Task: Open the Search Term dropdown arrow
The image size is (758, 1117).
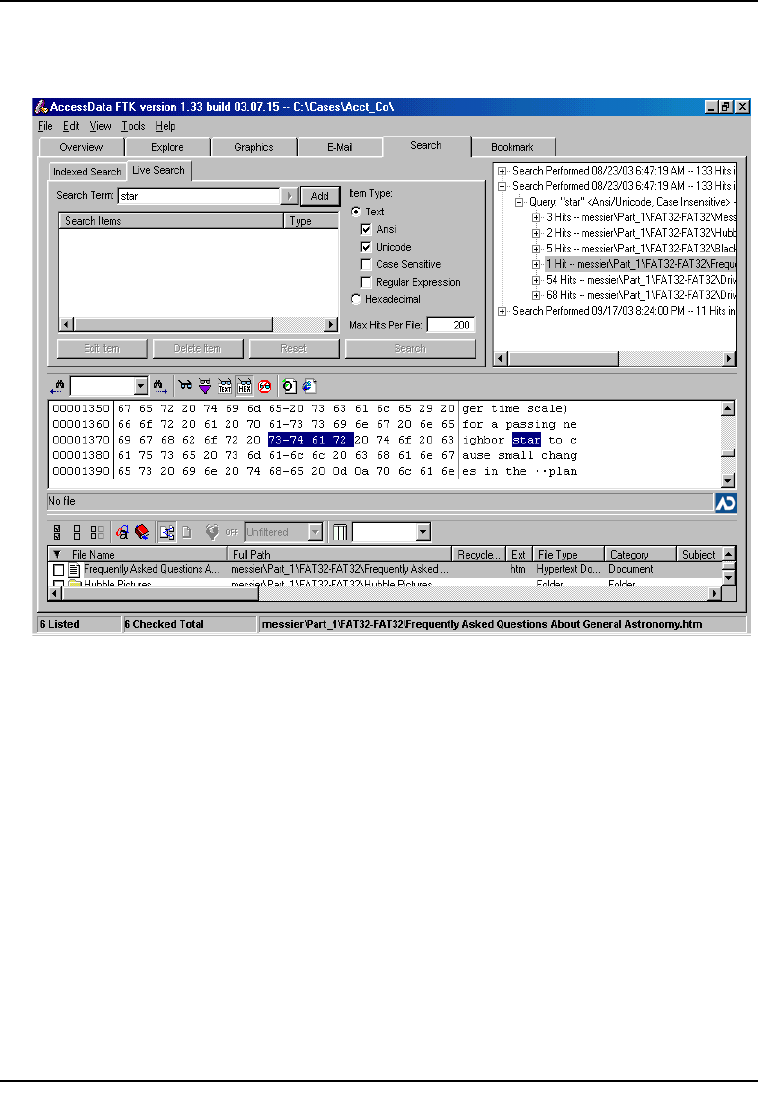Action: coord(289,196)
